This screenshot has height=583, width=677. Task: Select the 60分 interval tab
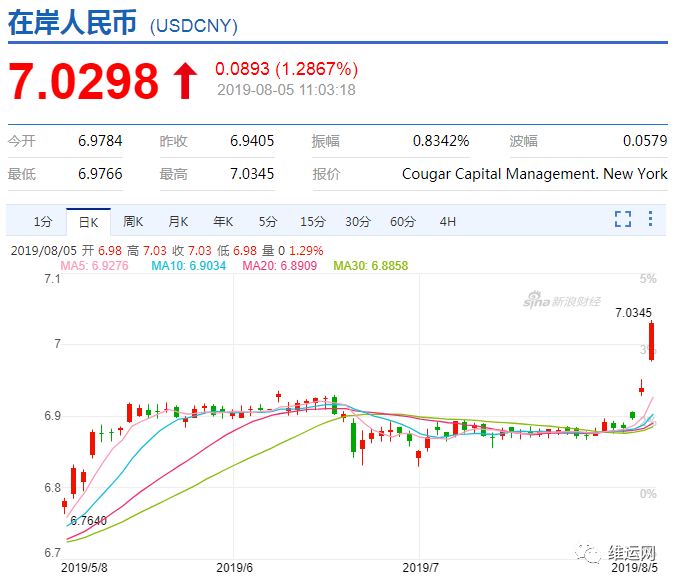[403, 222]
